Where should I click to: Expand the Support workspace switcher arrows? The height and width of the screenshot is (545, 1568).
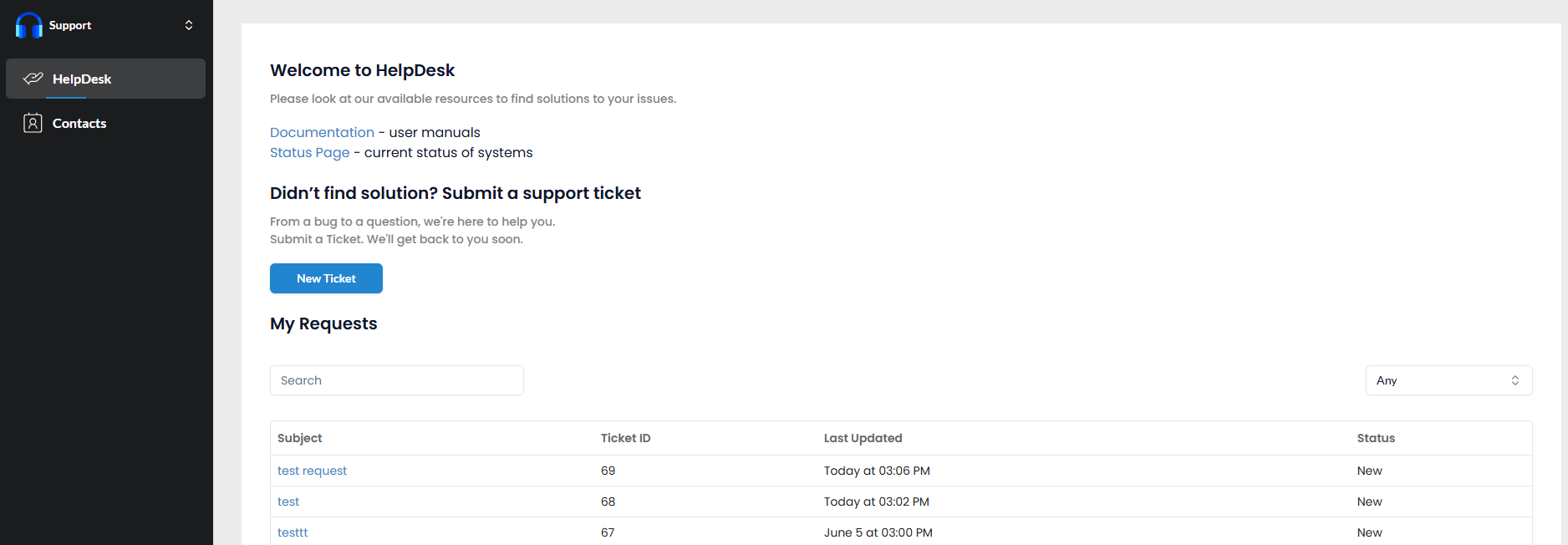pyautogui.click(x=189, y=25)
